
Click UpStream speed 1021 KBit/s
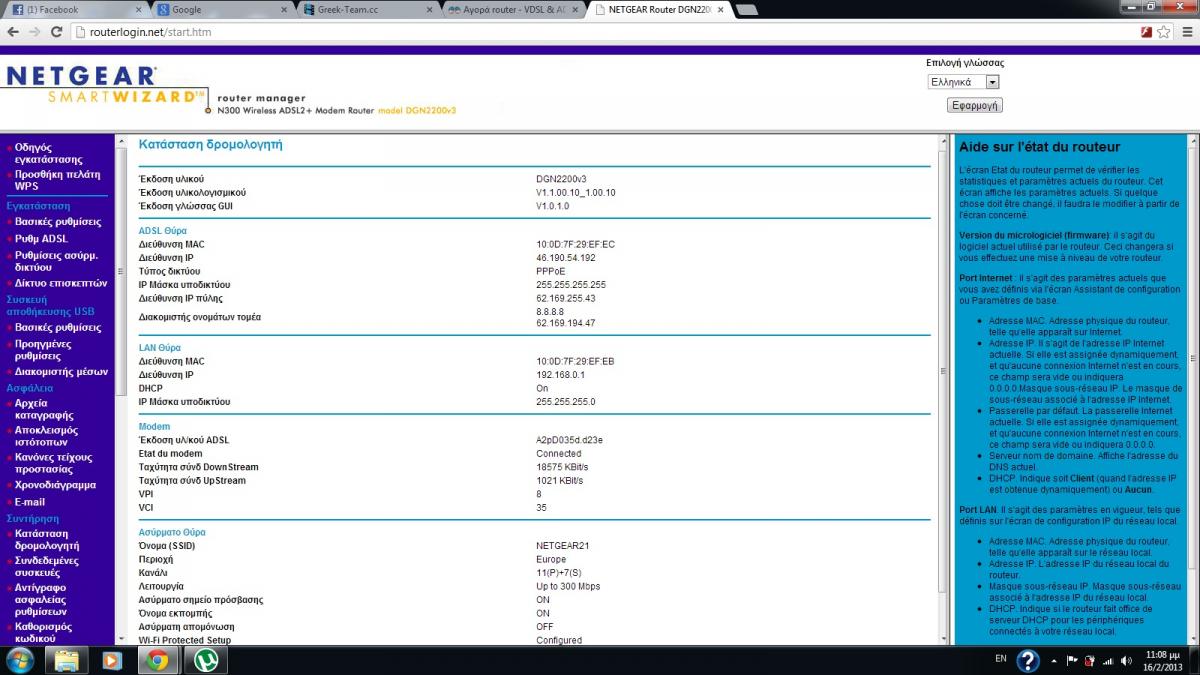(x=559, y=481)
